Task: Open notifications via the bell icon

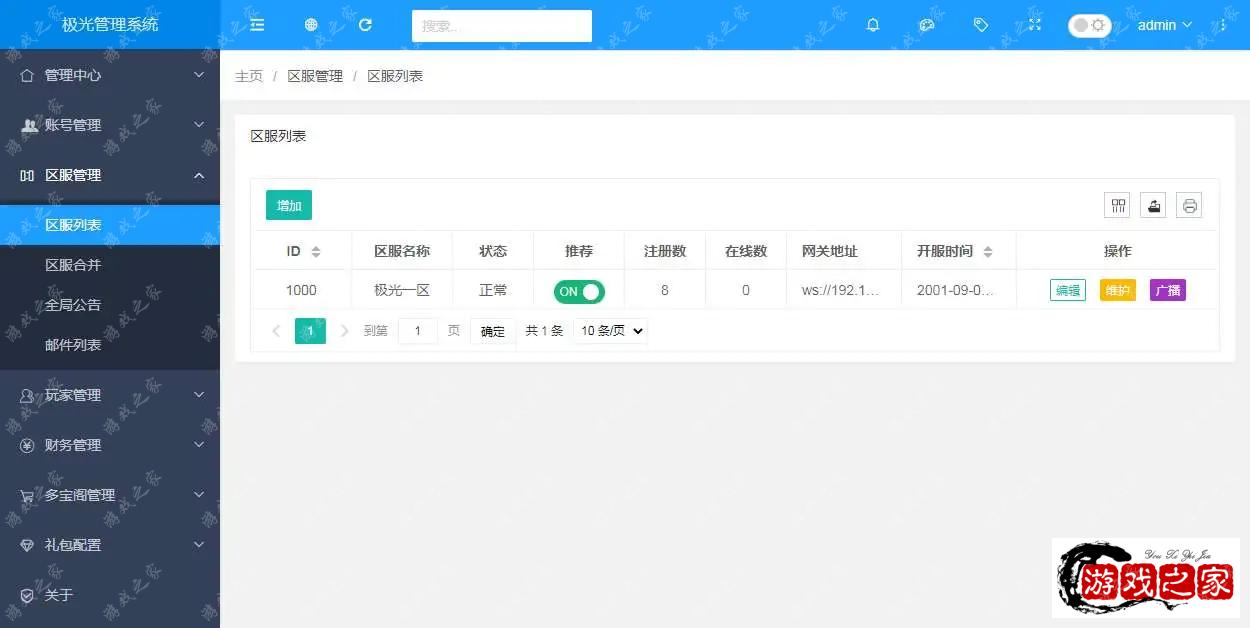Action: (873, 25)
